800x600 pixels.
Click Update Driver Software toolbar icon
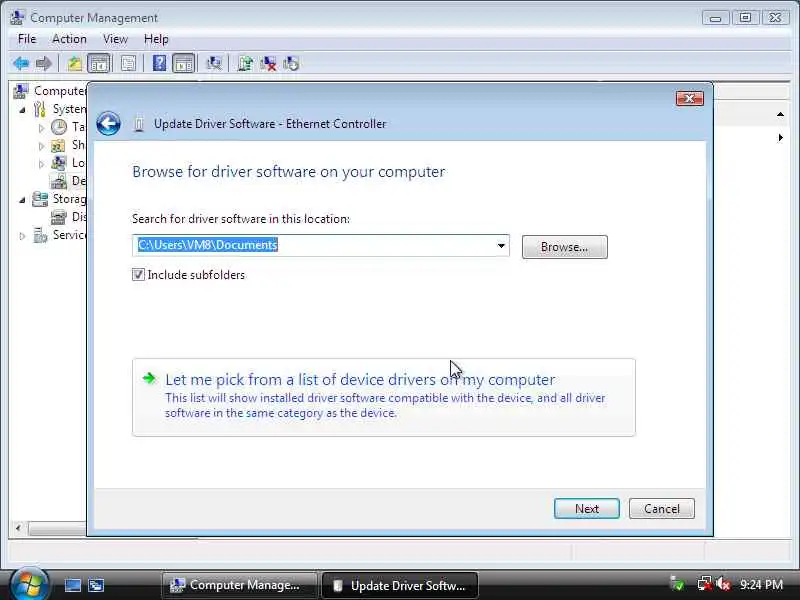click(x=245, y=64)
